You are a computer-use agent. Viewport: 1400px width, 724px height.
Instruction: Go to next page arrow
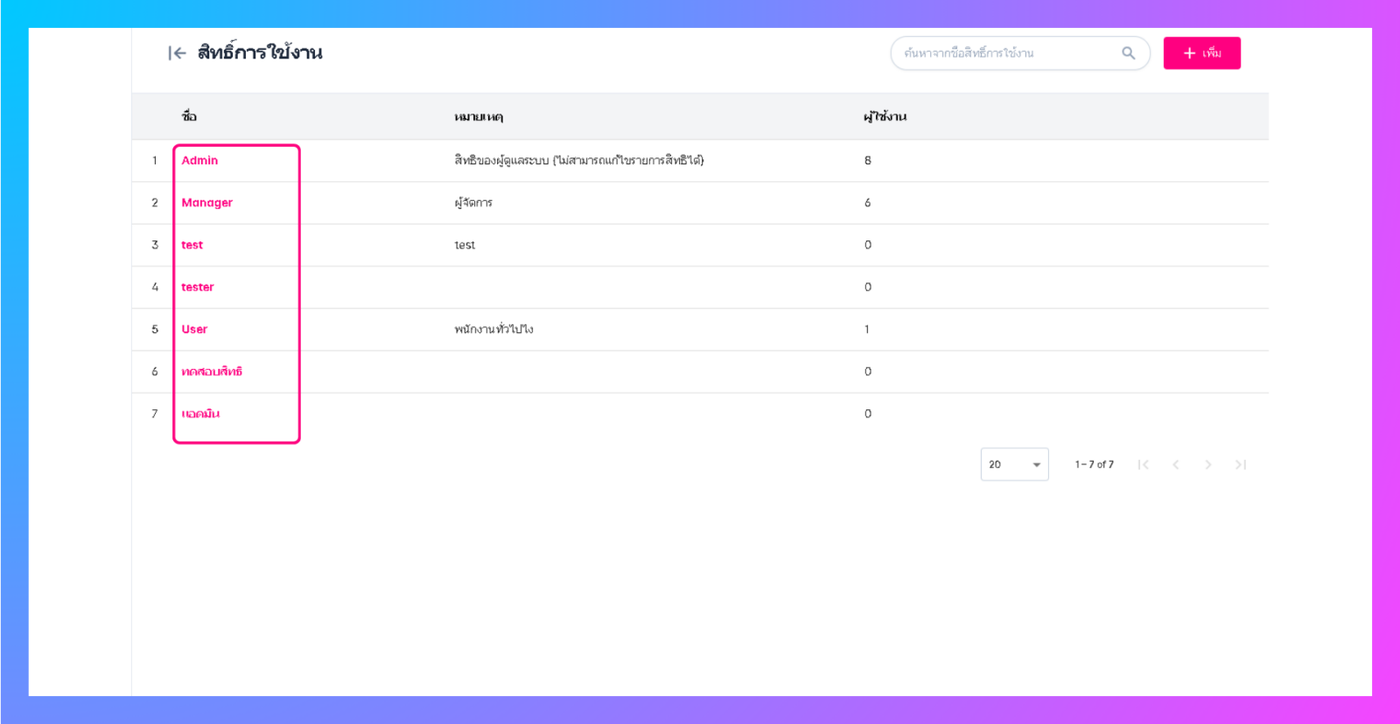[1208, 465]
